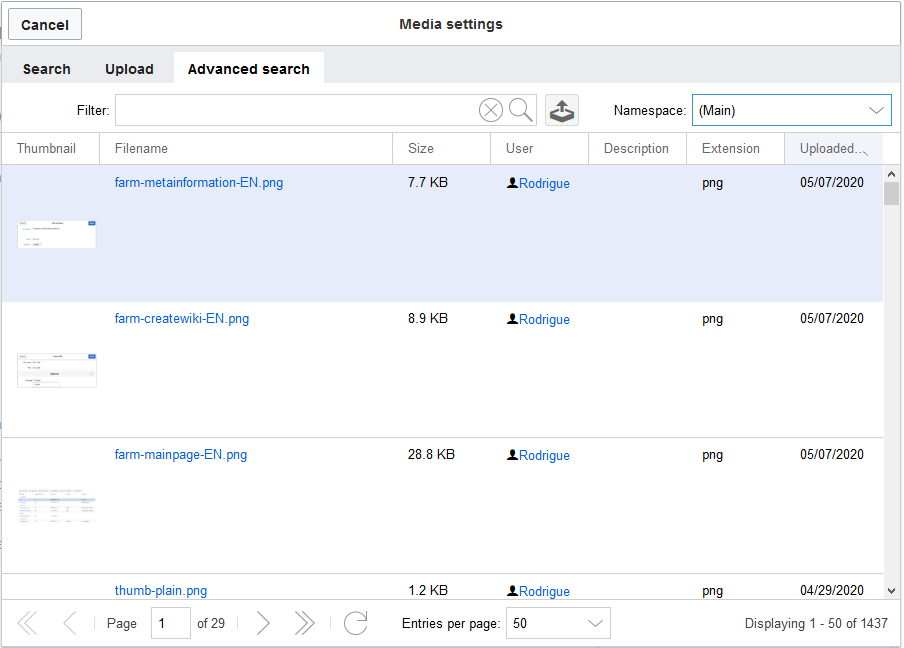This screenshot has height=648, width=904.
Task: Open Rodrigue user link in thumb-plain.png row
Action: pos(544,592)
